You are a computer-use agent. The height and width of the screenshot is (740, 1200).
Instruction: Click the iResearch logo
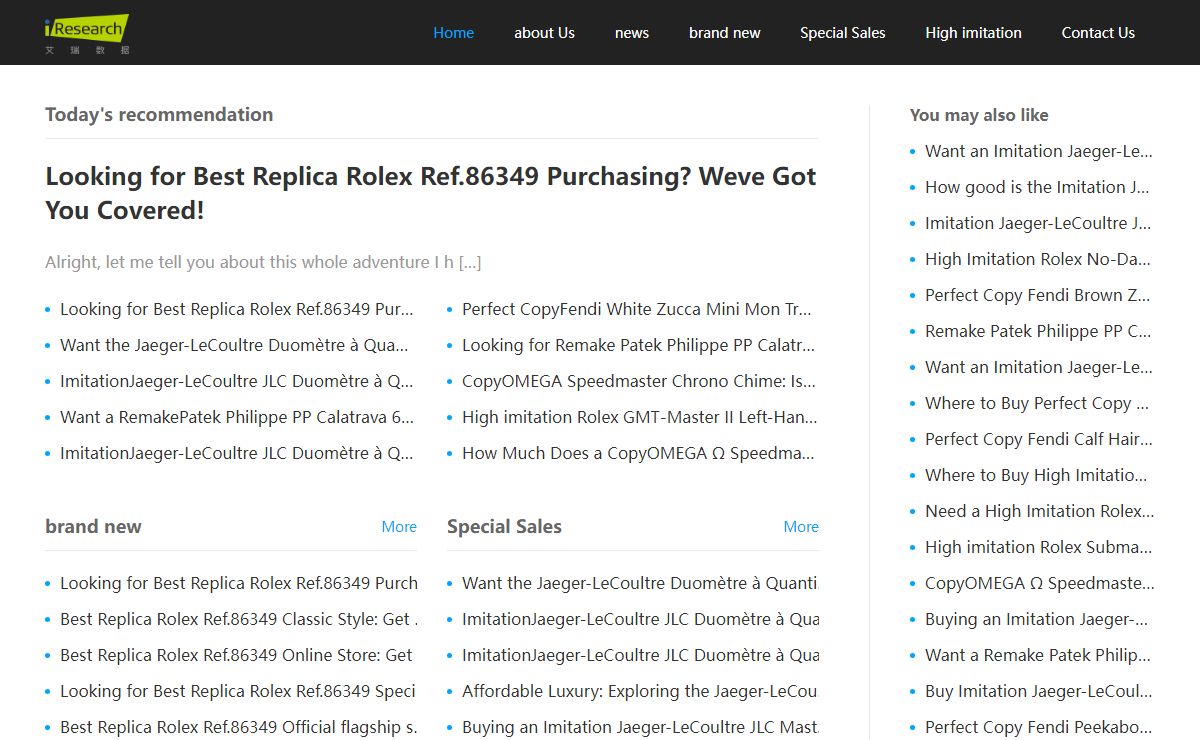click(87, 34)
